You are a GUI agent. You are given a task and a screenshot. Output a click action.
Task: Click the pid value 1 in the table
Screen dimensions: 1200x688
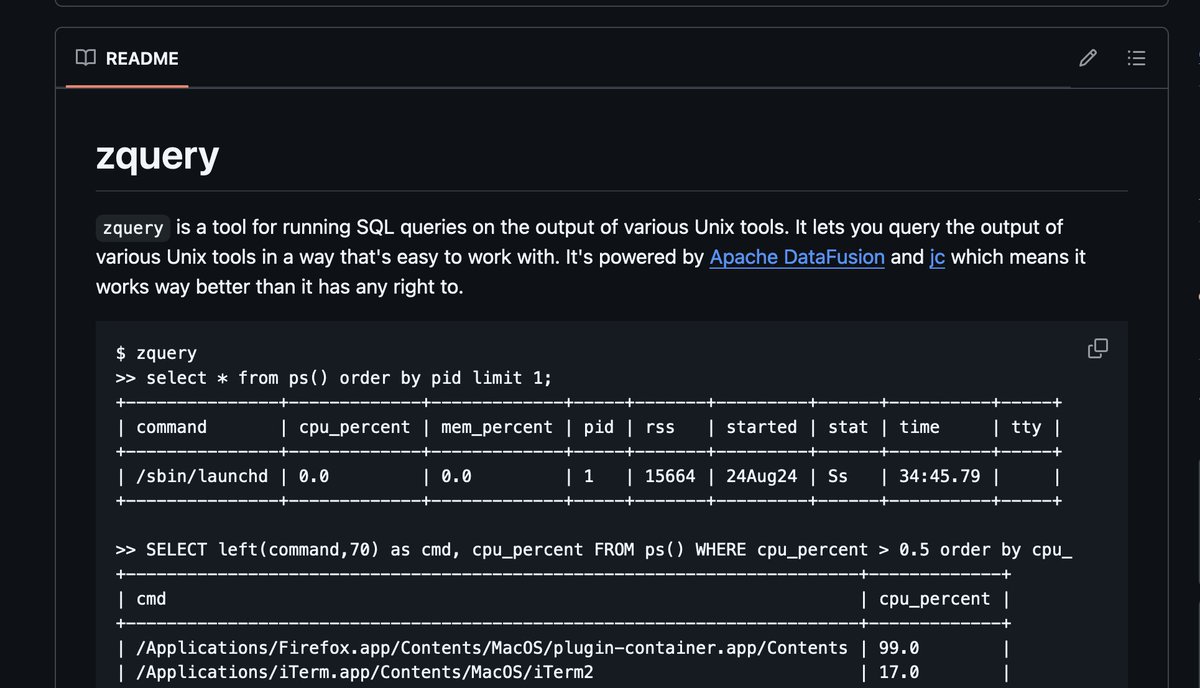(x=588, y=476)
